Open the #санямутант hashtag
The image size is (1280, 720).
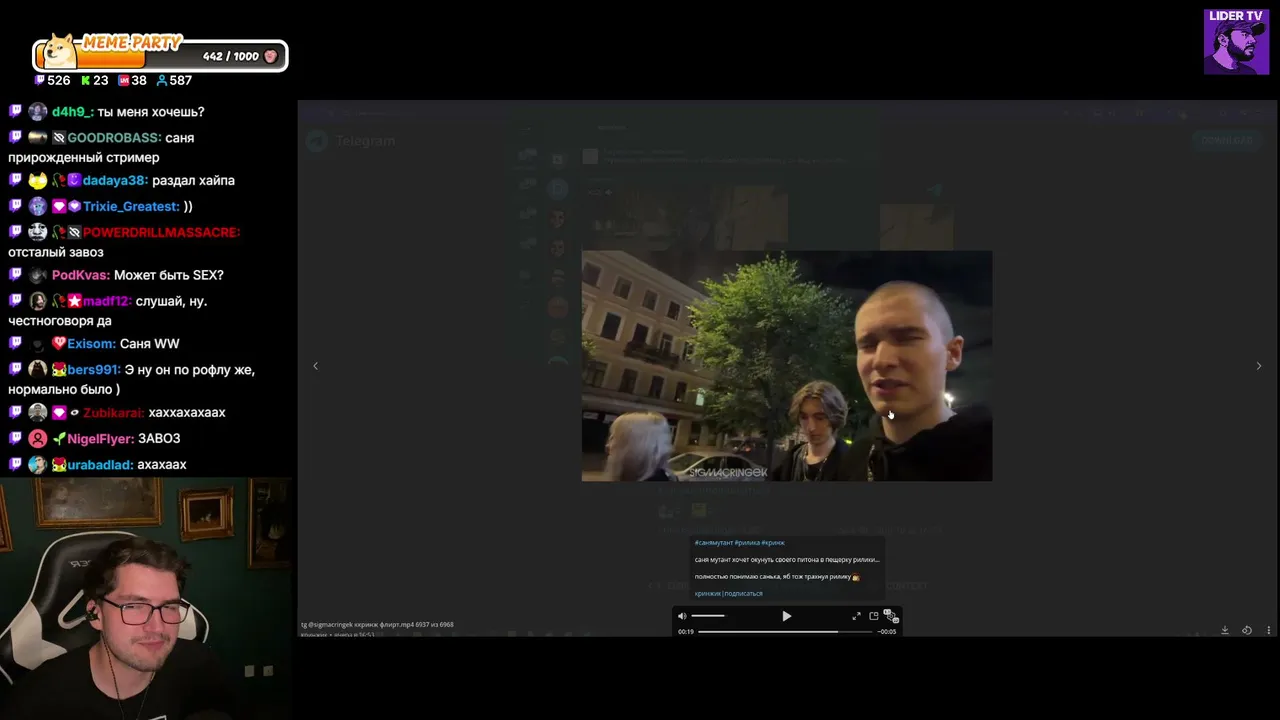[x=713, y=543]
